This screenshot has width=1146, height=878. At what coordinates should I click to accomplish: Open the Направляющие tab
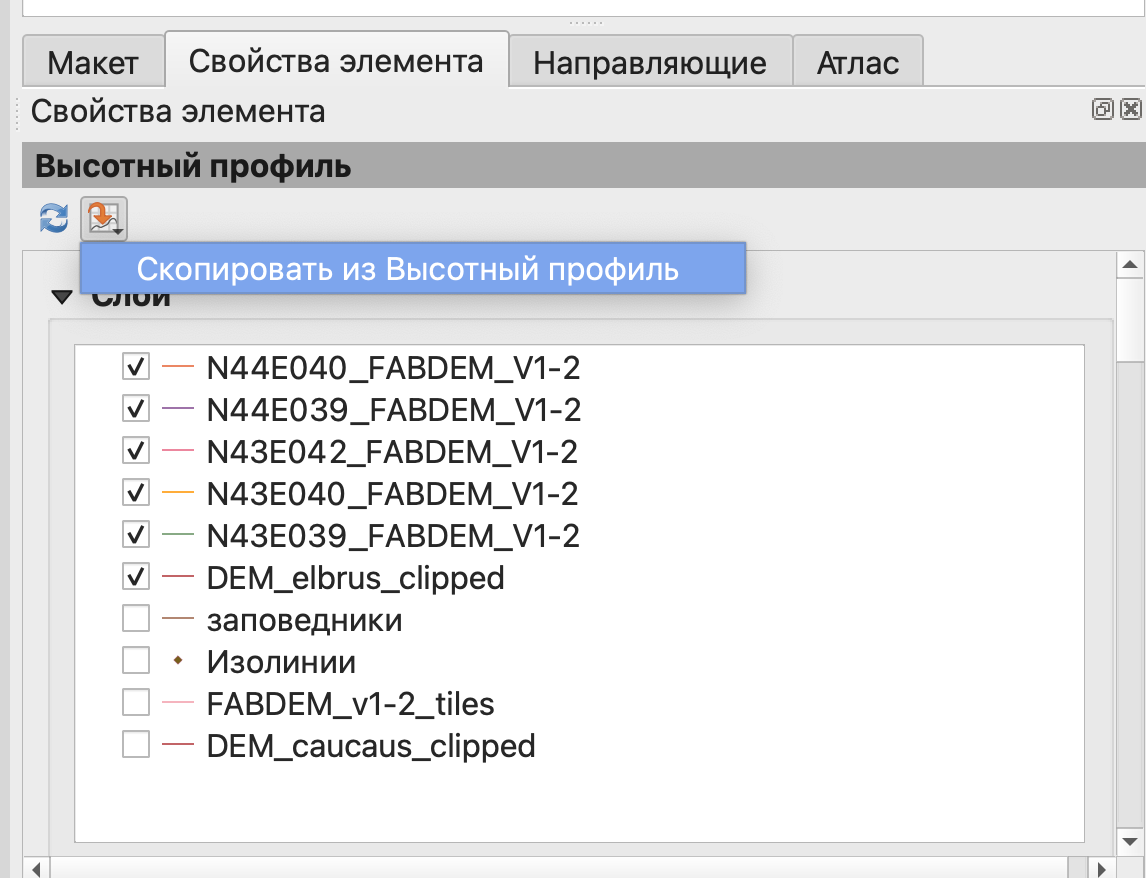click(650, 64)
